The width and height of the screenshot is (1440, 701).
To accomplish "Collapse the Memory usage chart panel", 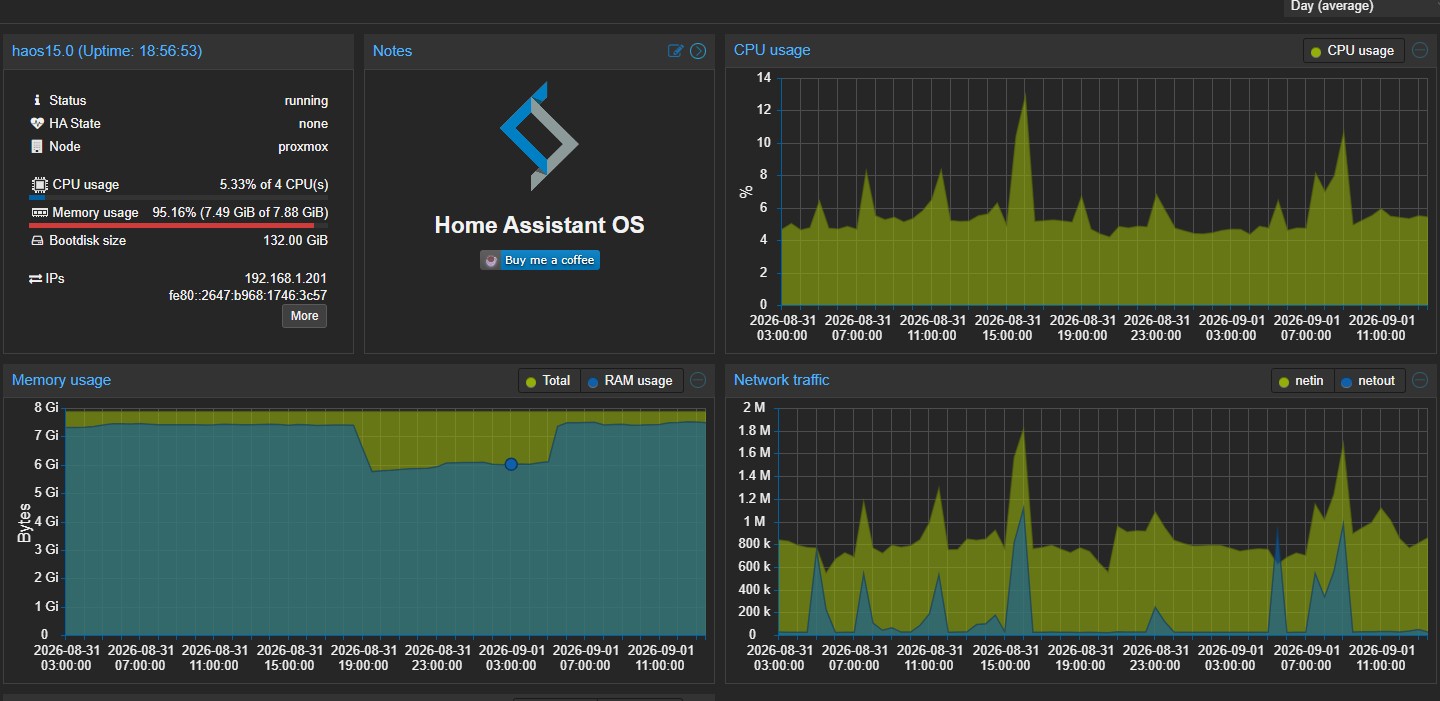I will (x=698, y=380).
